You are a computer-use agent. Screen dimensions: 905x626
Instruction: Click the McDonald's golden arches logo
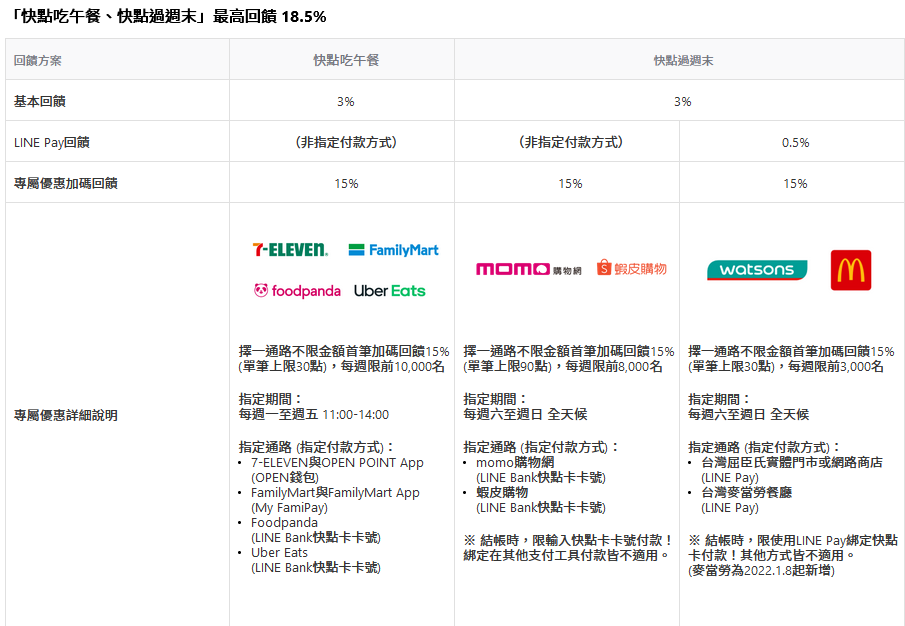pos(851,270)
